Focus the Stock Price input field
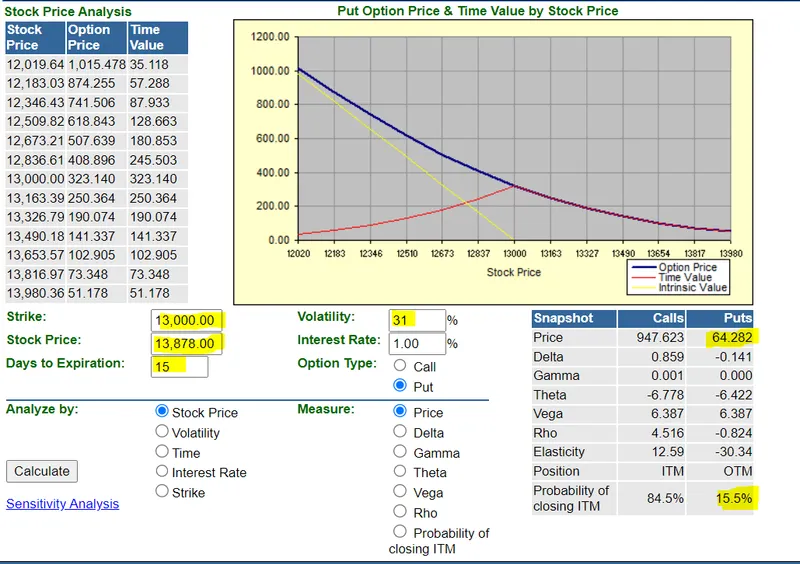Image resolution: width=800 pixels, height=564 pixels. tap(190, 343)
